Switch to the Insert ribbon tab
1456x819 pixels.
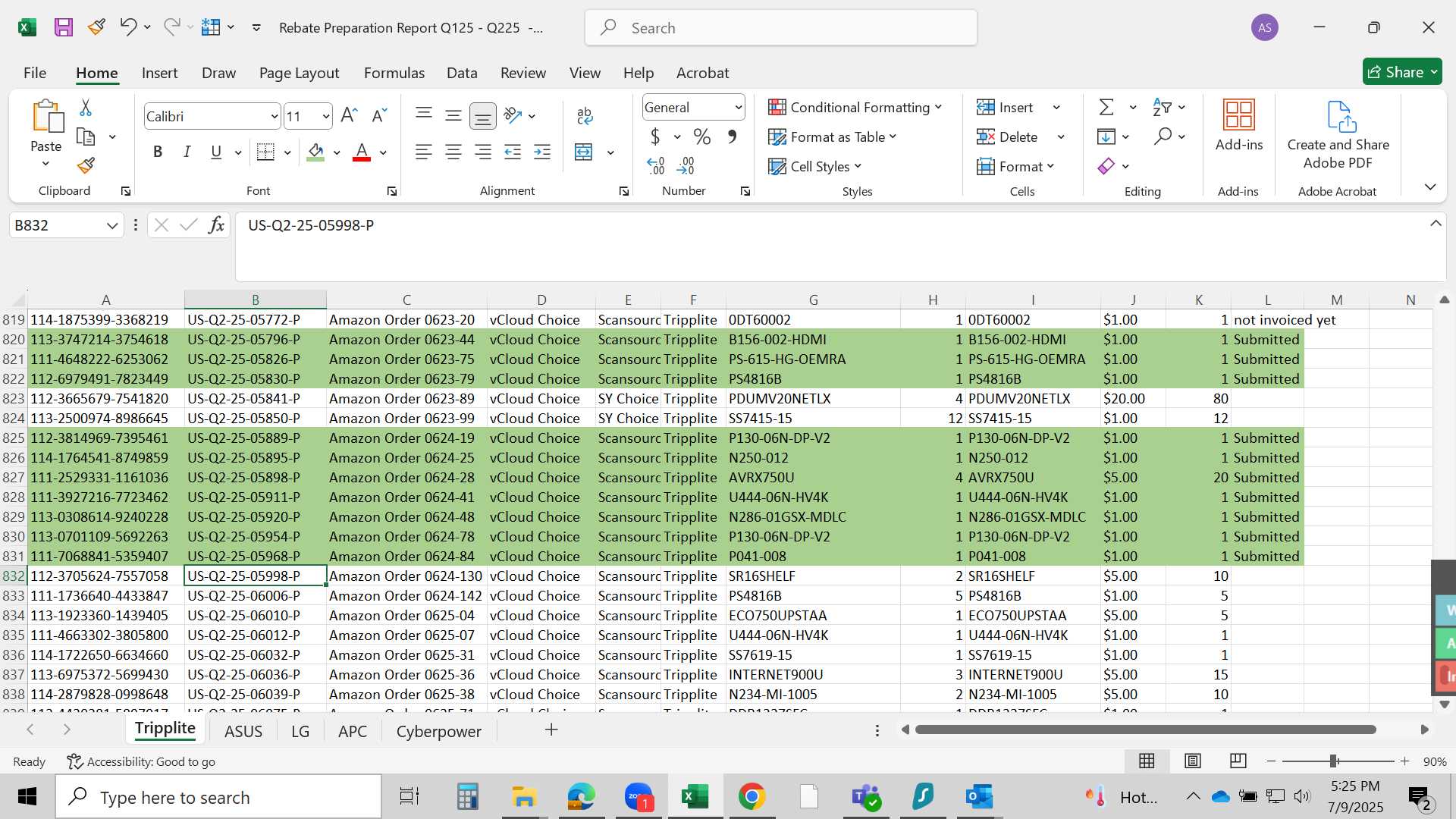(x=159, y=73)
